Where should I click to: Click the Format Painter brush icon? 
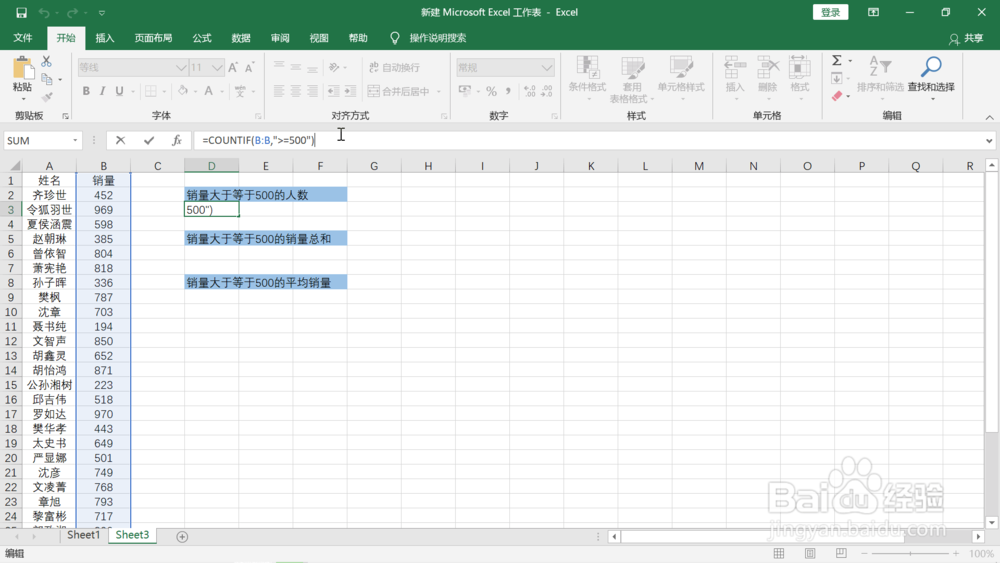point(47,97)
